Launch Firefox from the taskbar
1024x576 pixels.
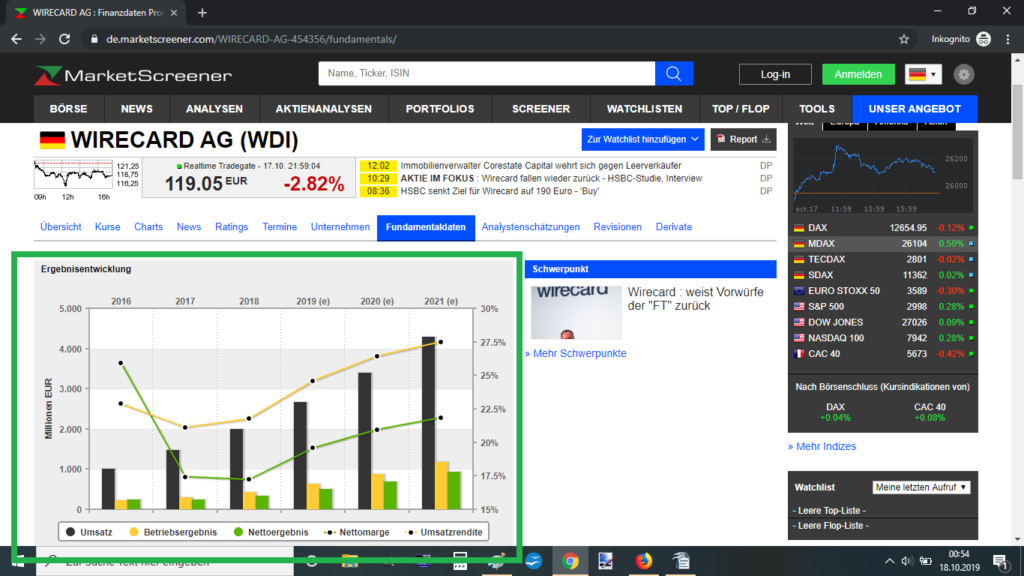click(x=643, y=561)
